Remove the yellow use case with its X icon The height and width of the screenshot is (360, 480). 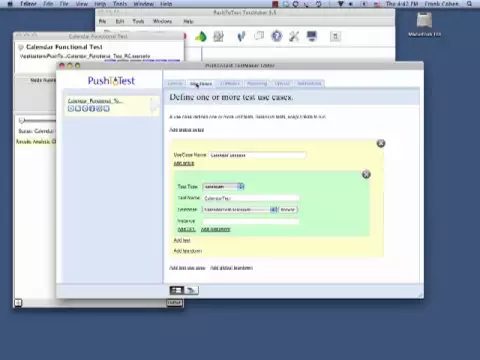pos(381,143)
